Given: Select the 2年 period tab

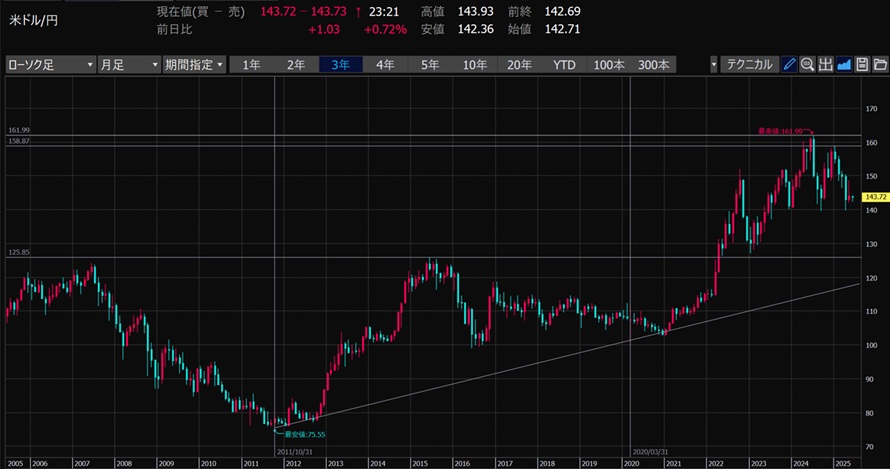Looking at the screenshot, I should coord(296,65).
